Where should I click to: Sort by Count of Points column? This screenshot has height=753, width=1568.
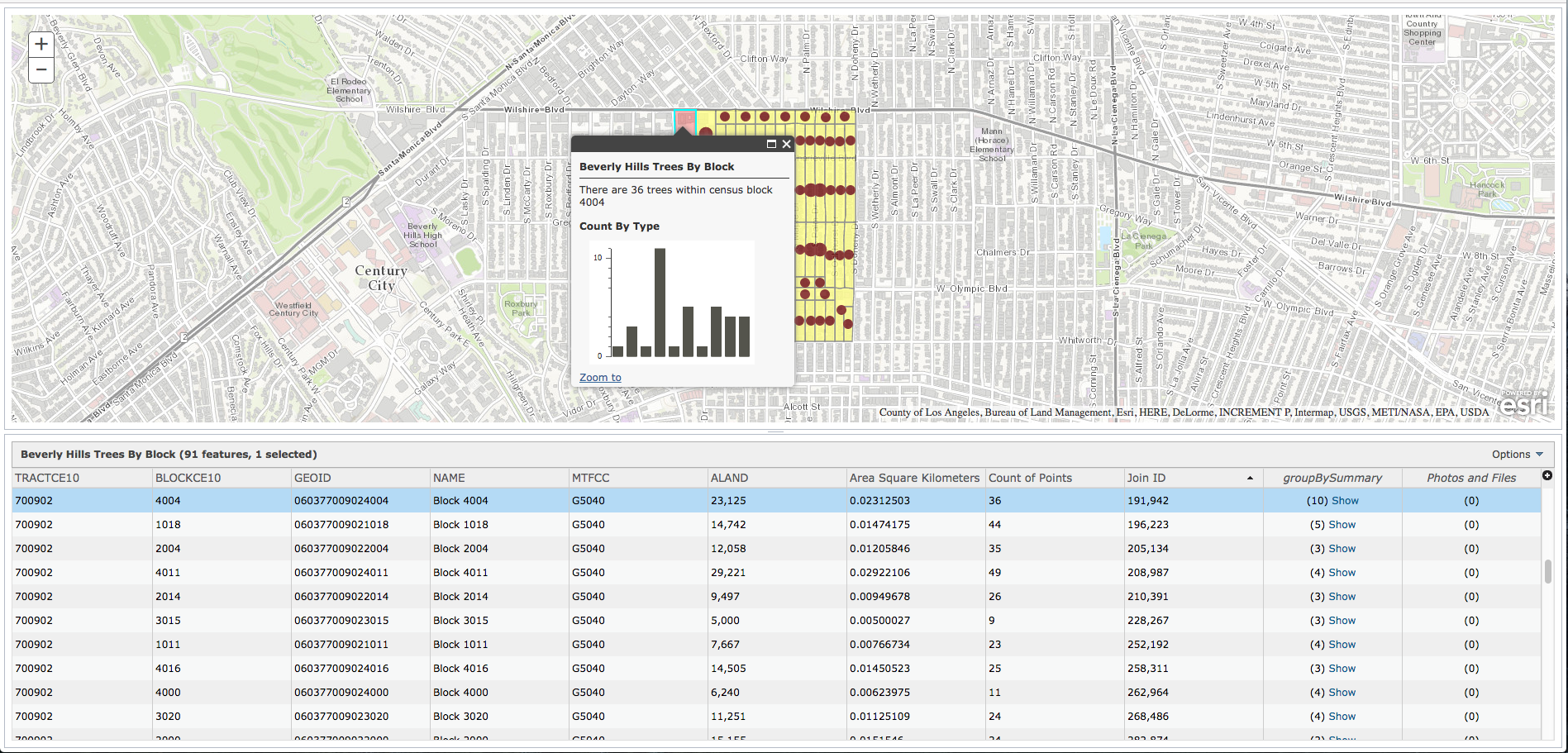[x=1030, y=478]
